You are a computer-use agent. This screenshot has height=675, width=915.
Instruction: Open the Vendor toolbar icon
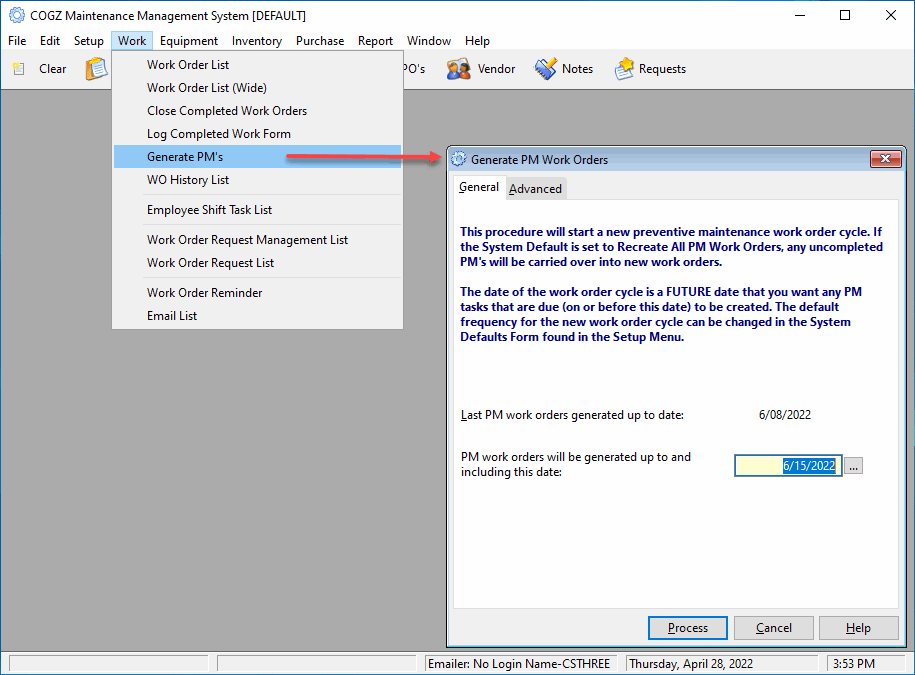pyautogui.click(x=459, y=69)
